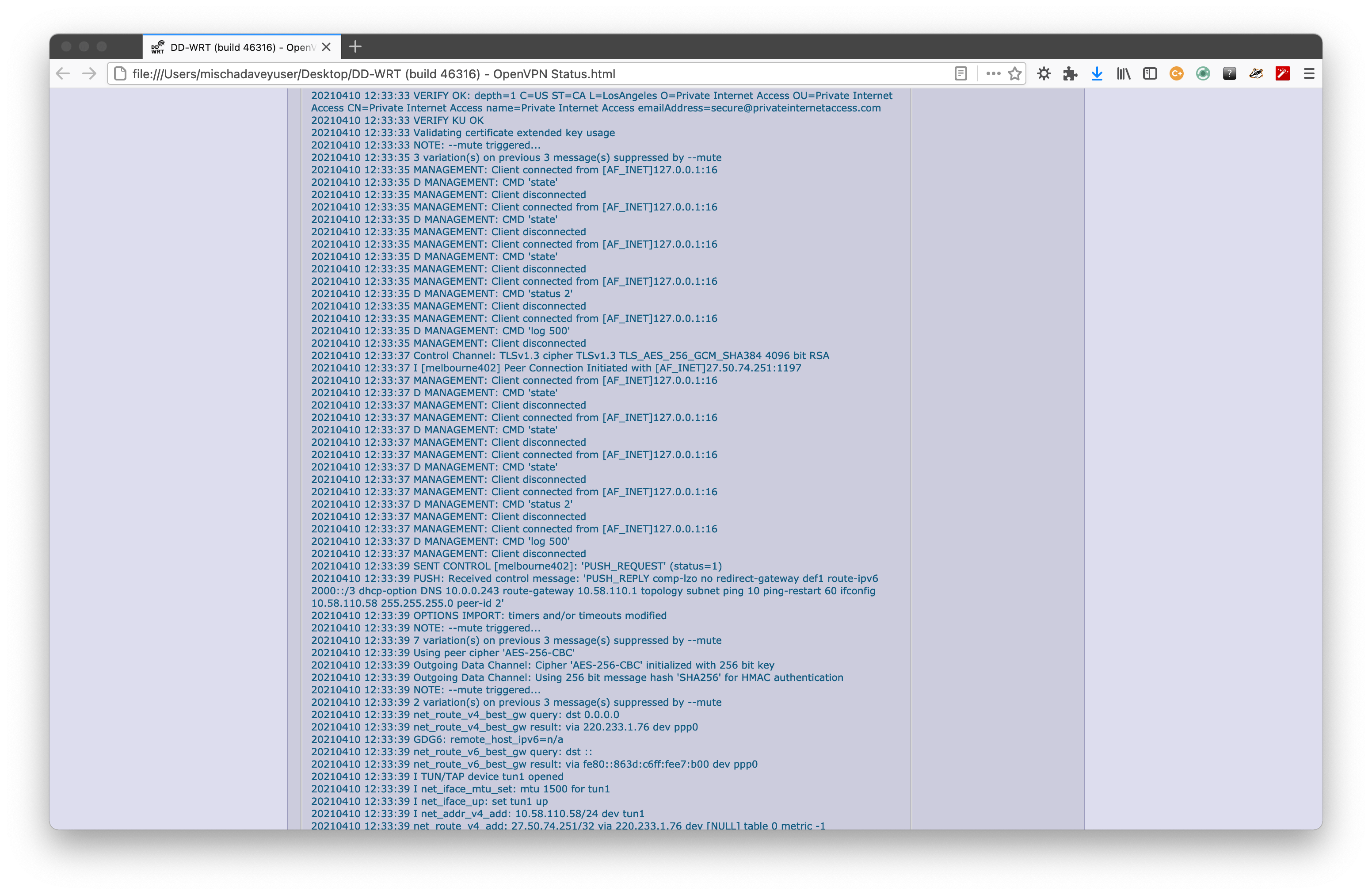Click the green circular extension icon
This screenshot has width=1372, height=895.
tap(1203, 74)
